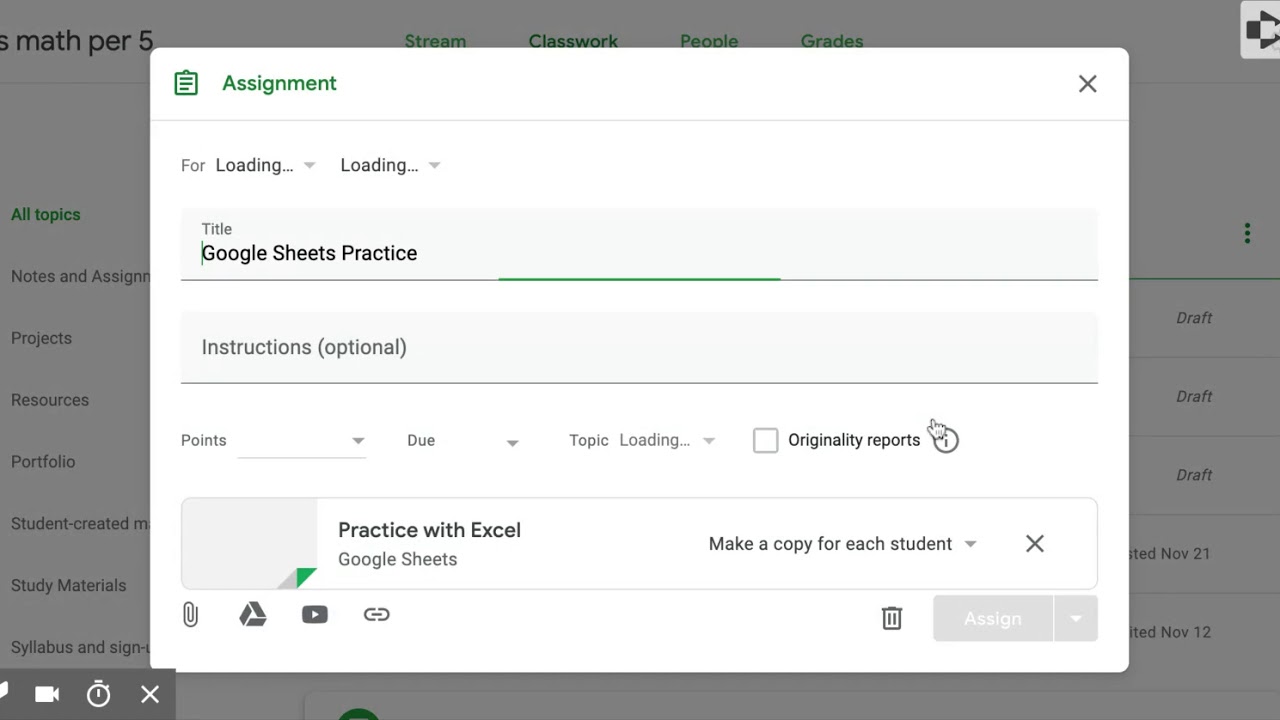Click the Instructions (optional) field

pyautogui.click(x=639, y=348)
